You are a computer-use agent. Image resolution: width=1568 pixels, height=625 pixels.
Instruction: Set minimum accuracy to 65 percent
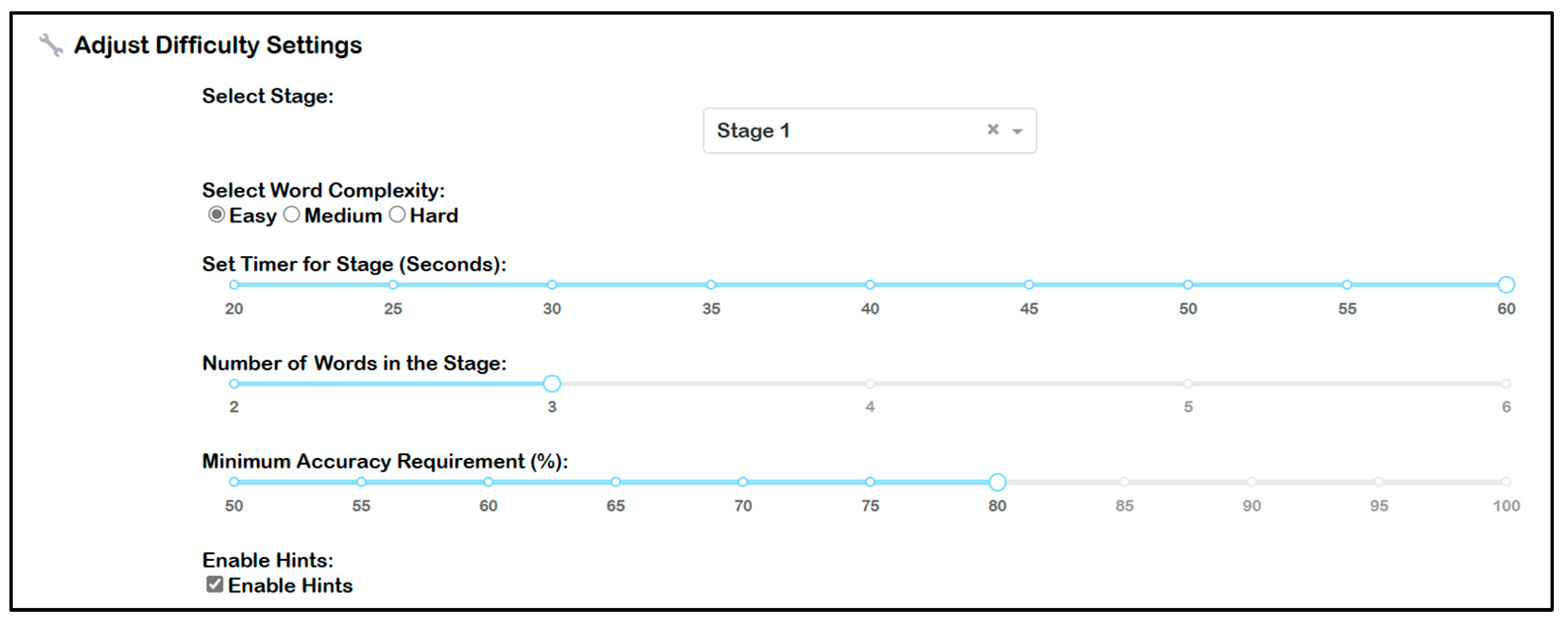(615, 482)
